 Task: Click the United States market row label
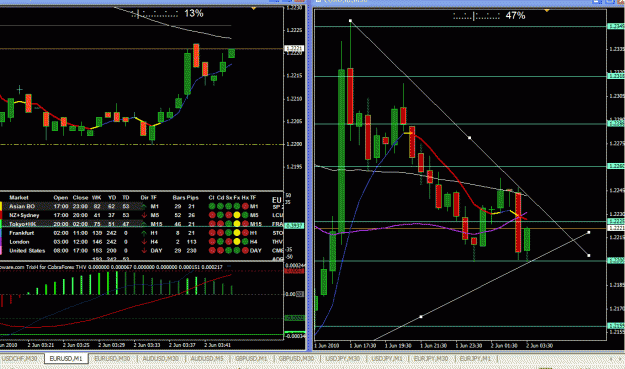click(27, 251)
